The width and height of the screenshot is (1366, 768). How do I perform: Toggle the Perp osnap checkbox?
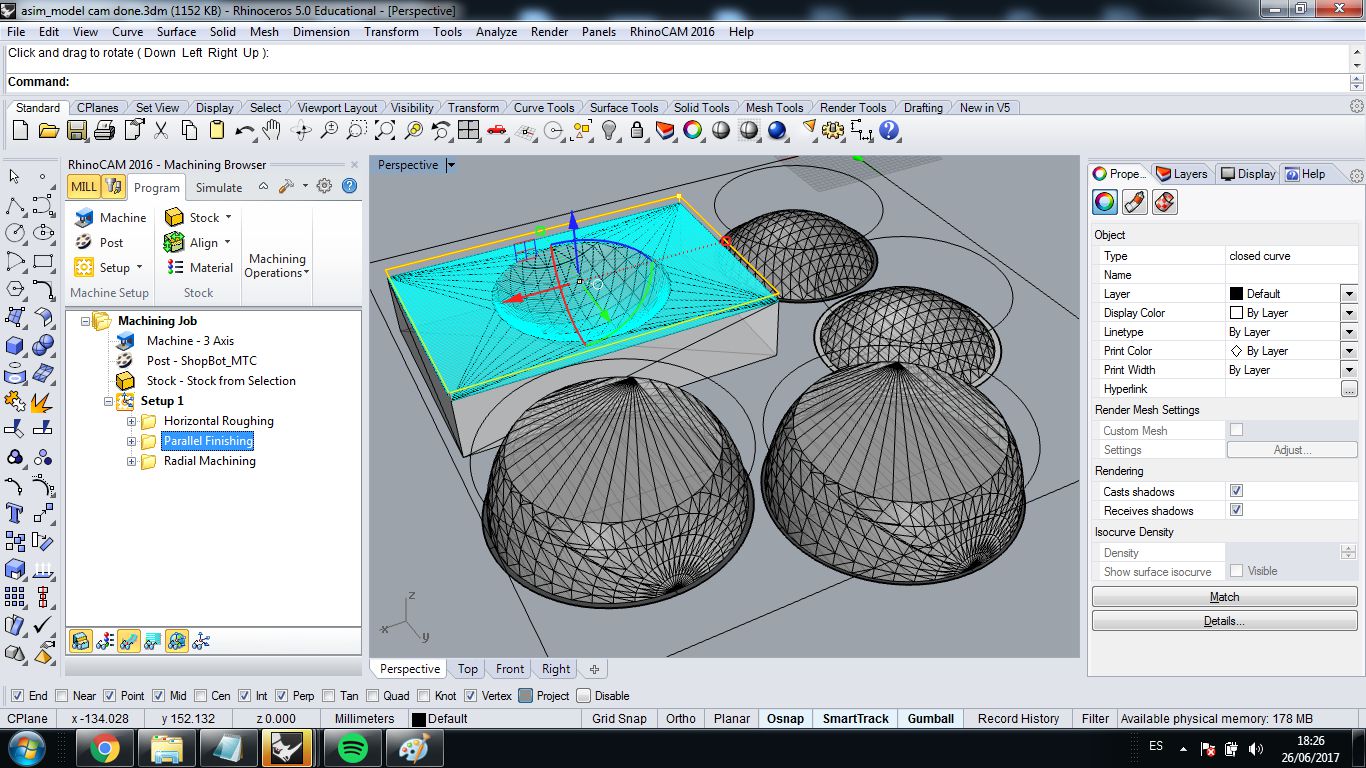point(282,696)
